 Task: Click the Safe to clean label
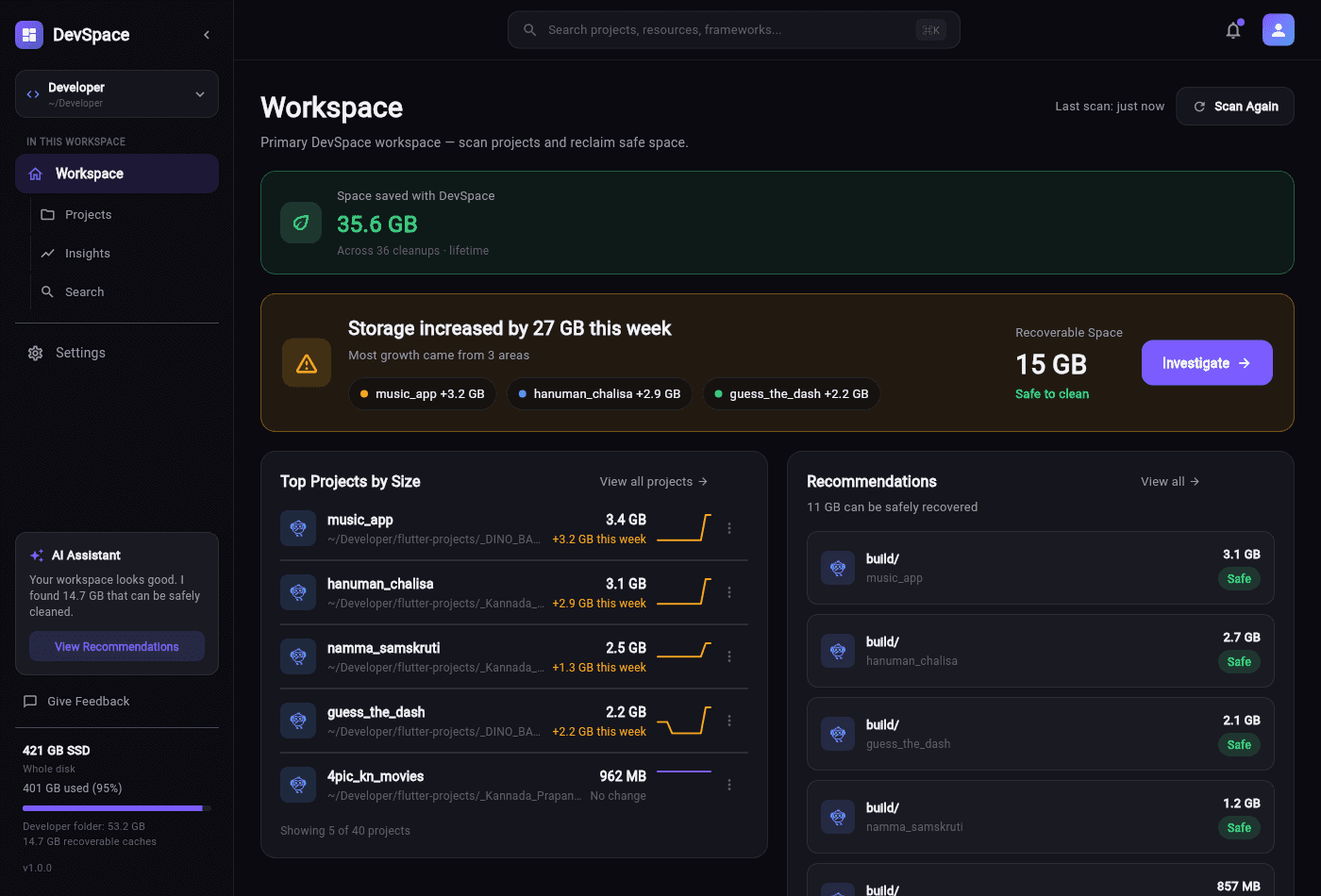[x=1052, y=394]
